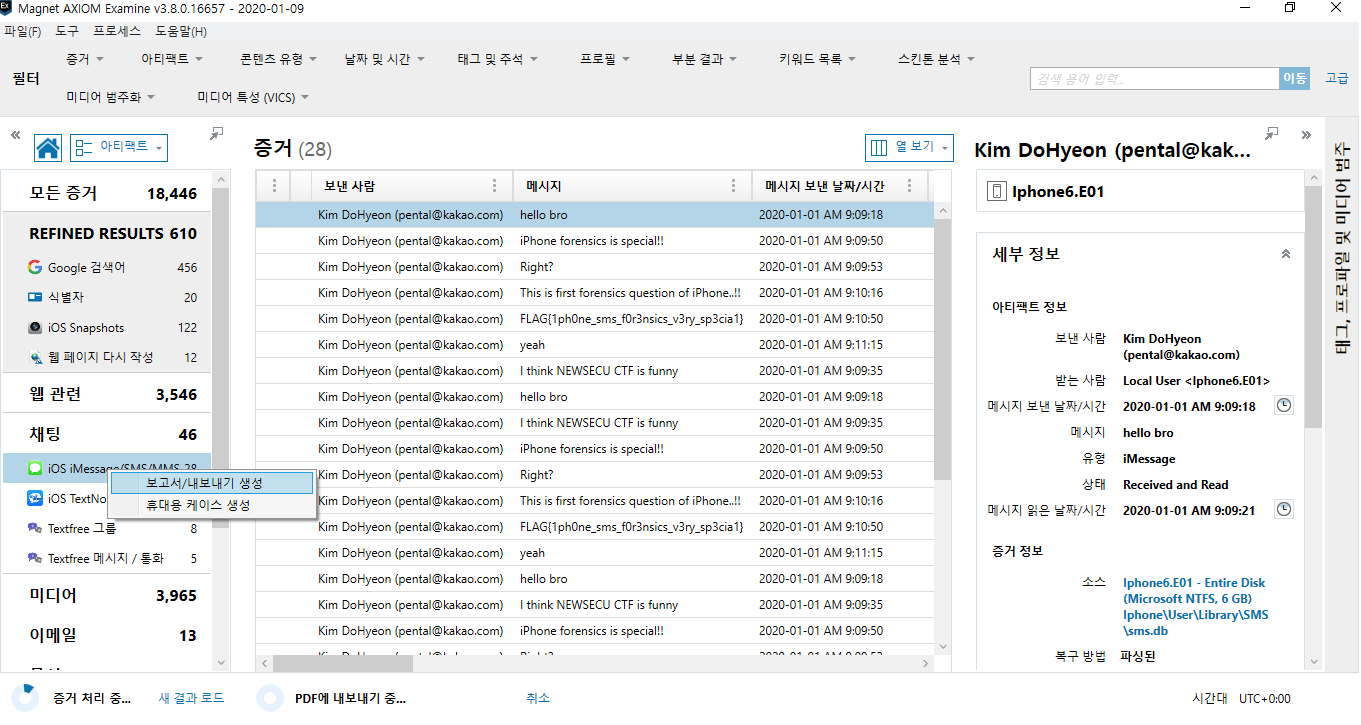Image resolution: width=1361 pixels, height=725 pixels.
Task: Select the REFINED RESULTS 610 header
Action: (106, 233)
